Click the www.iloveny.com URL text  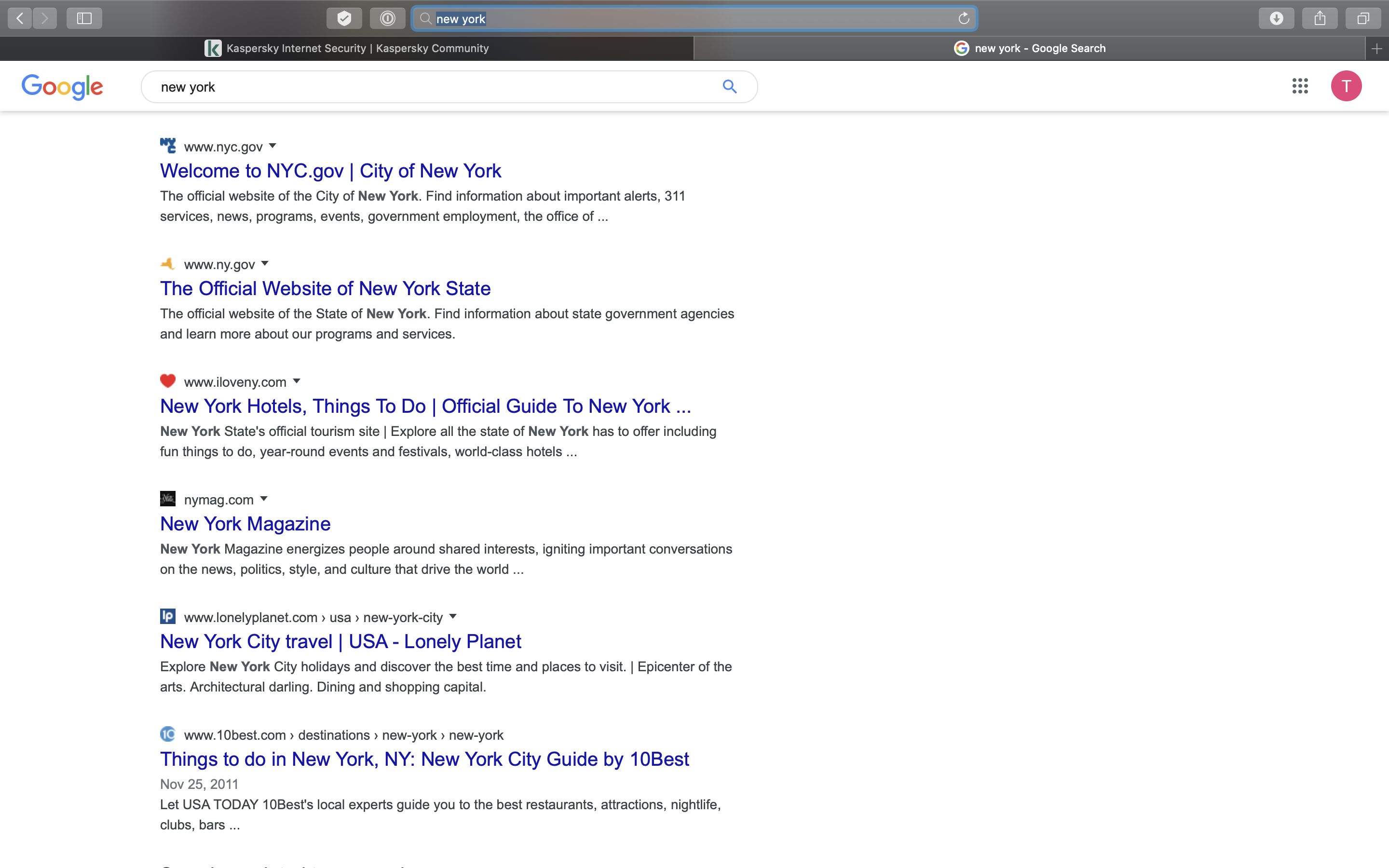point(235,382)
